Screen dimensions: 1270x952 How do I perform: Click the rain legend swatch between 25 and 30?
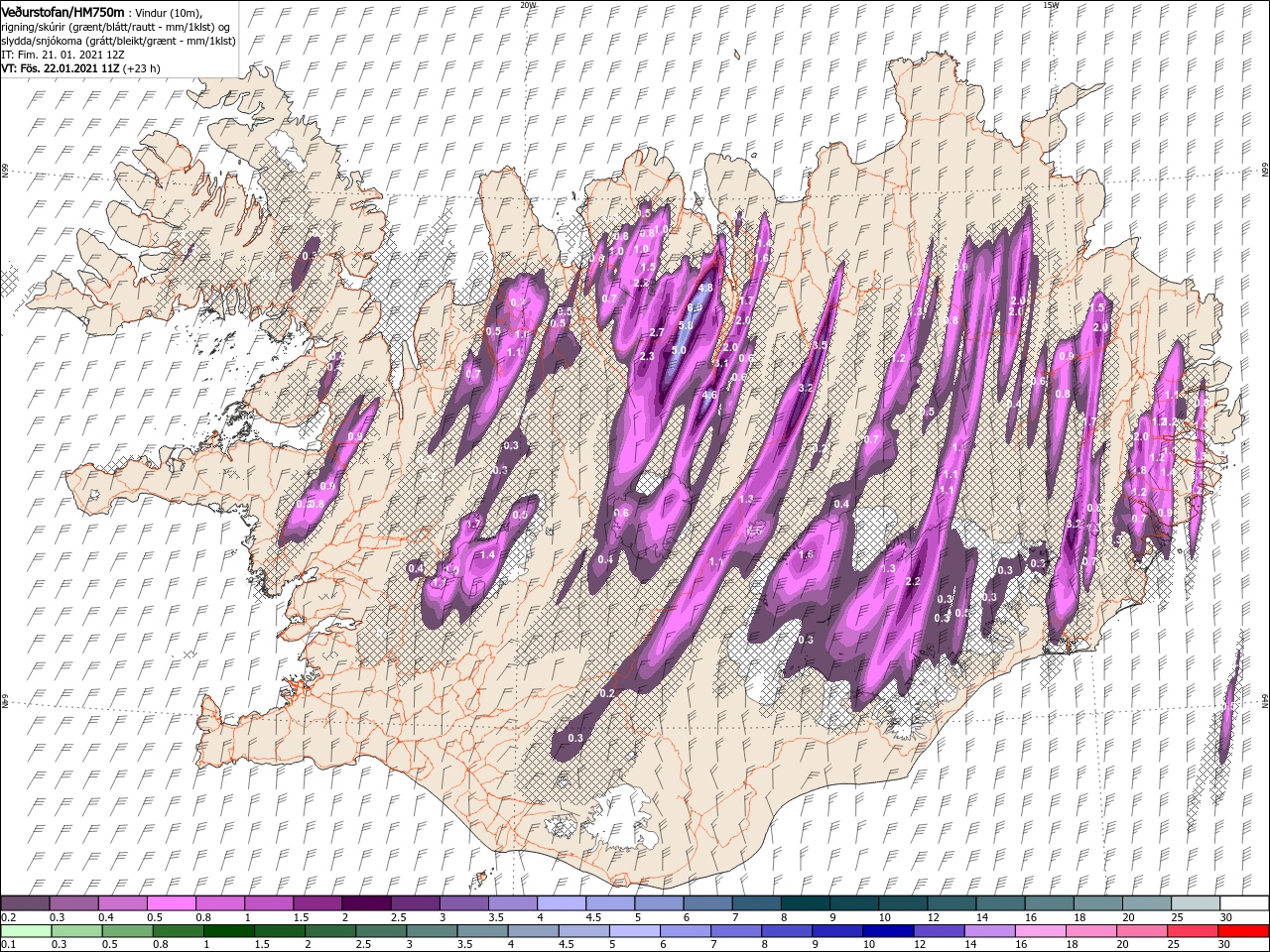pos(1193,931)
